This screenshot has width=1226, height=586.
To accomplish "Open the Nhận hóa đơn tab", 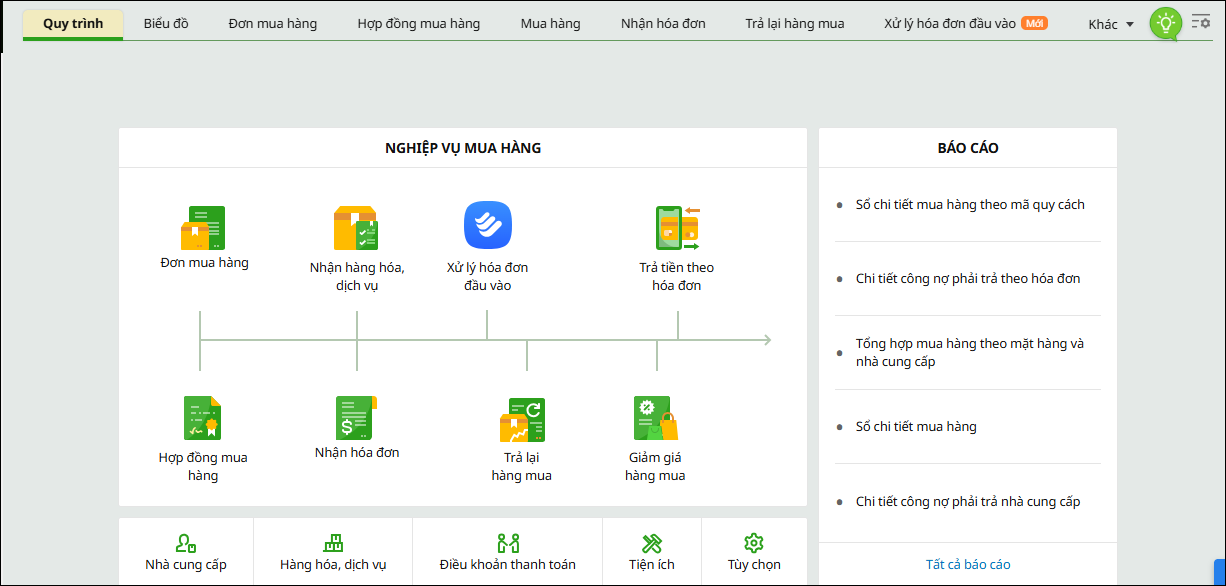I will point(663,23).
